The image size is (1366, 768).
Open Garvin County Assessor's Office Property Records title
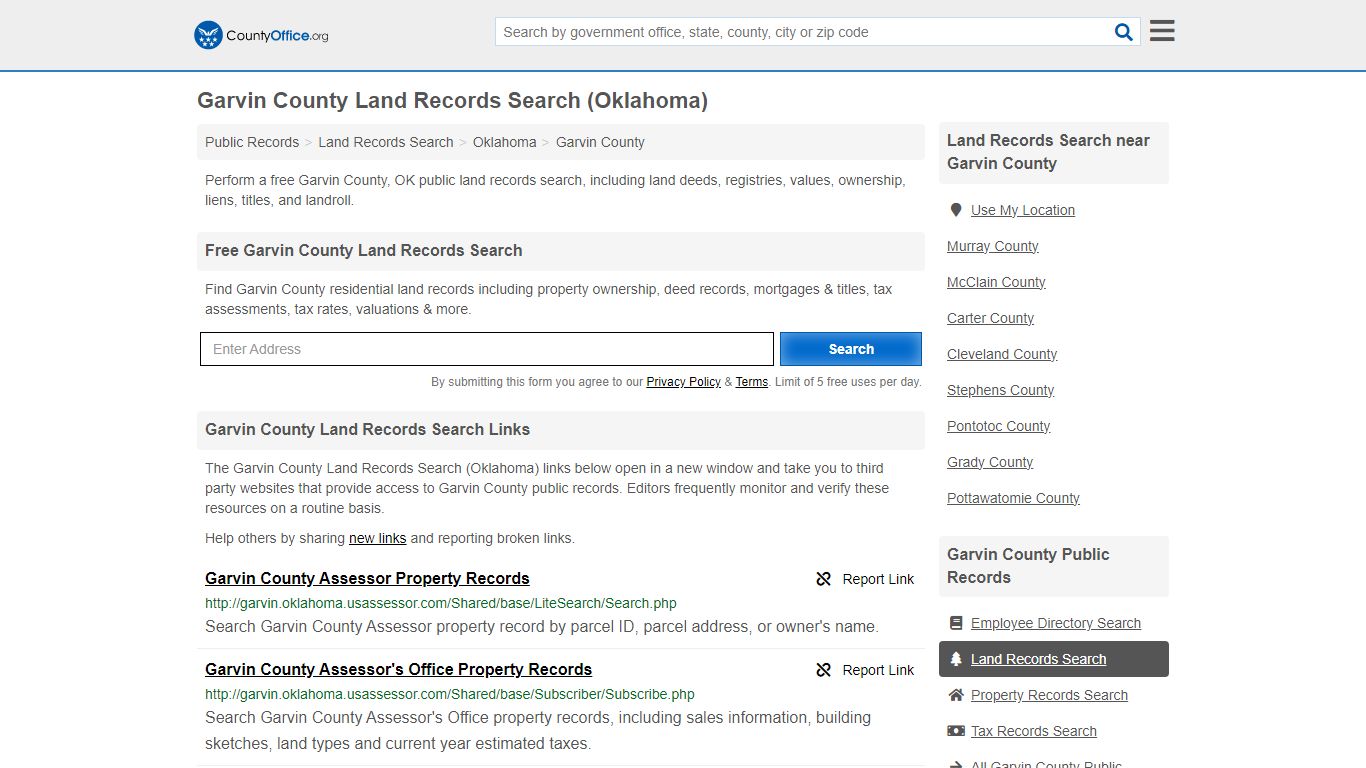point(398,669)
